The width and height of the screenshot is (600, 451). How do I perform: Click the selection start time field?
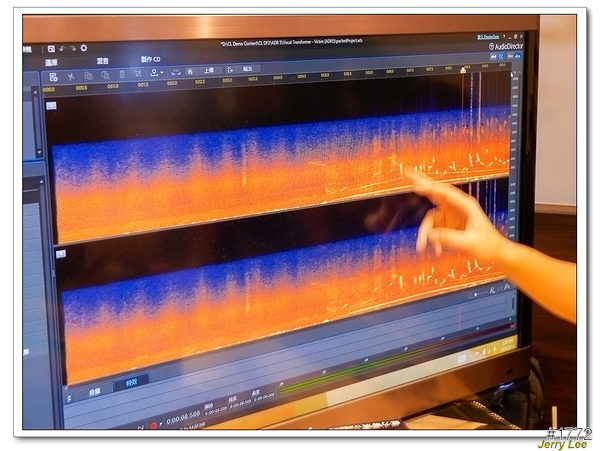[x=216, y=409]
